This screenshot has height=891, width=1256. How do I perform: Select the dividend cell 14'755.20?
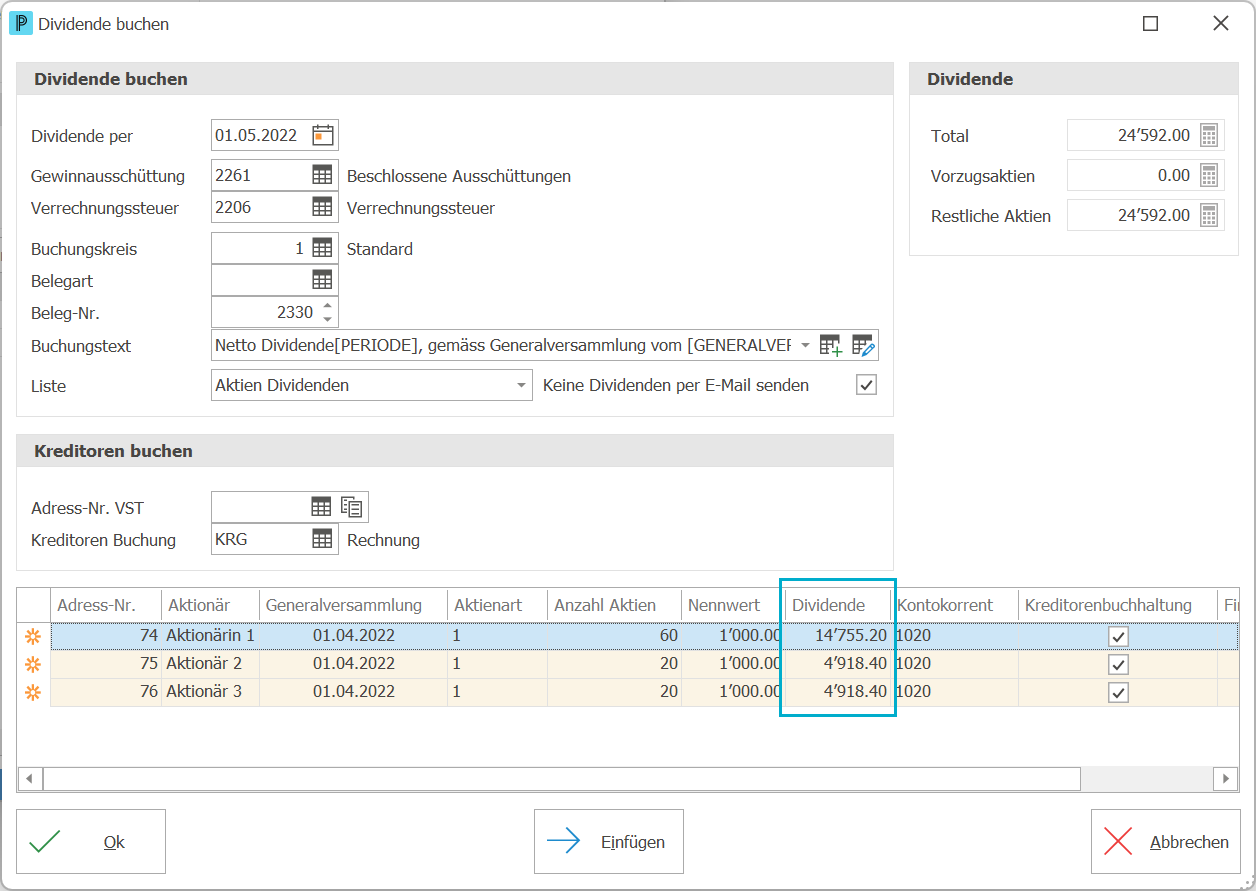pos(838,636)
